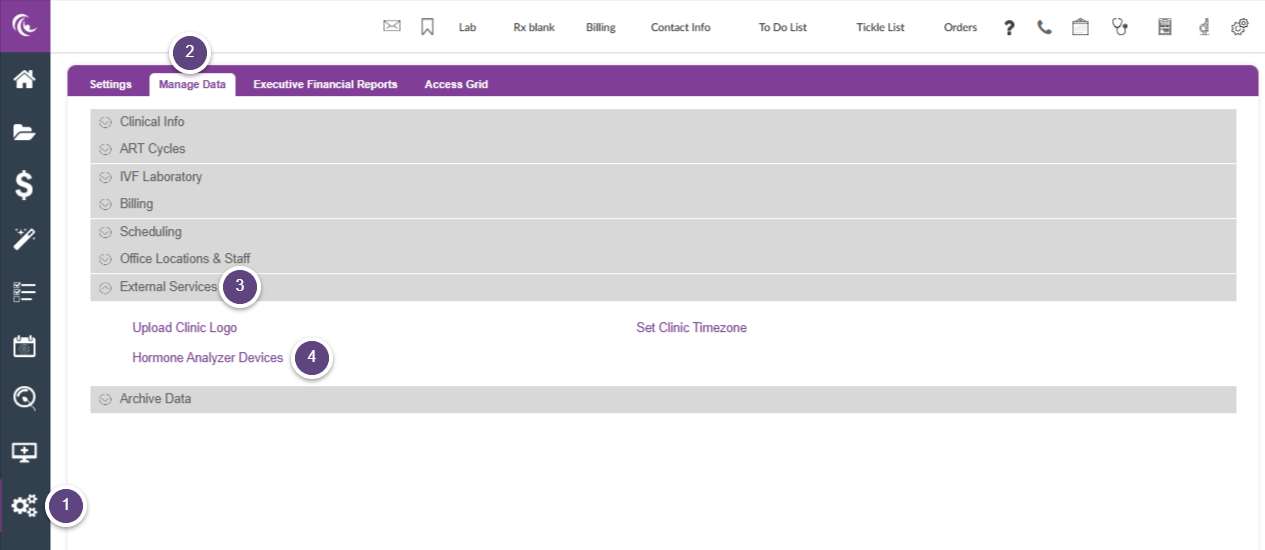The image size is (1265, 550).
Task: Open the envelope messages icon
Action: (x=392, y=27)
